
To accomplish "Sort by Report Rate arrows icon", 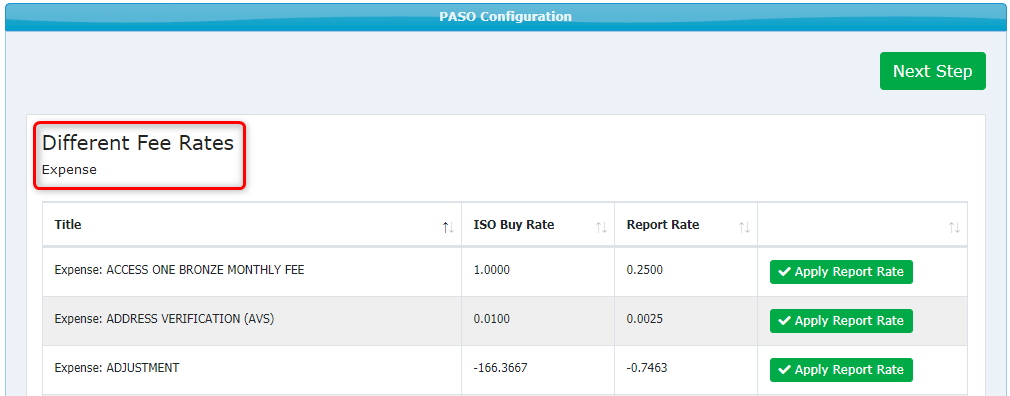I will (x=744, y=227).
